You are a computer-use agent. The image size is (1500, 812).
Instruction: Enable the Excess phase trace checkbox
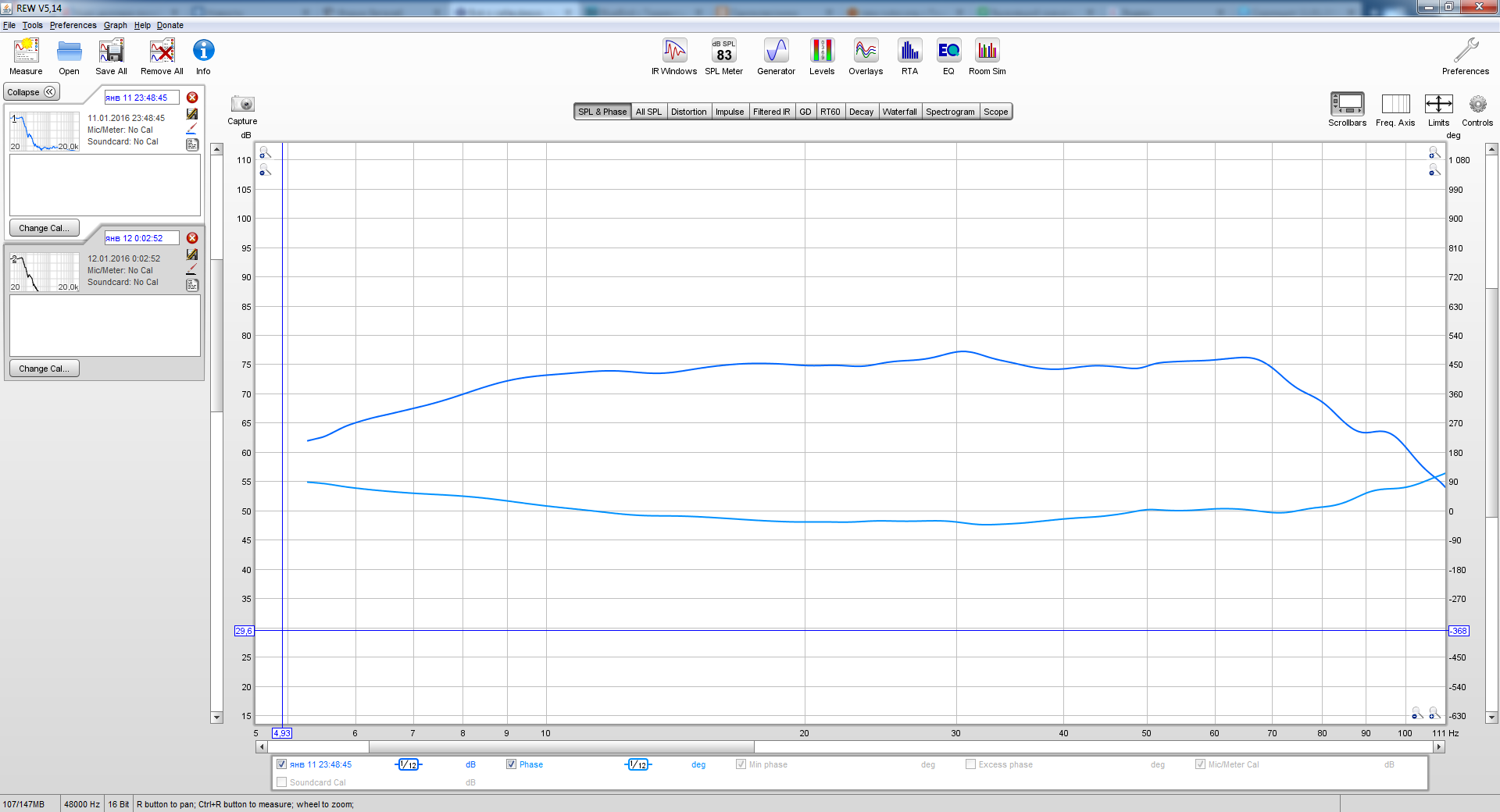click(970, 764)
